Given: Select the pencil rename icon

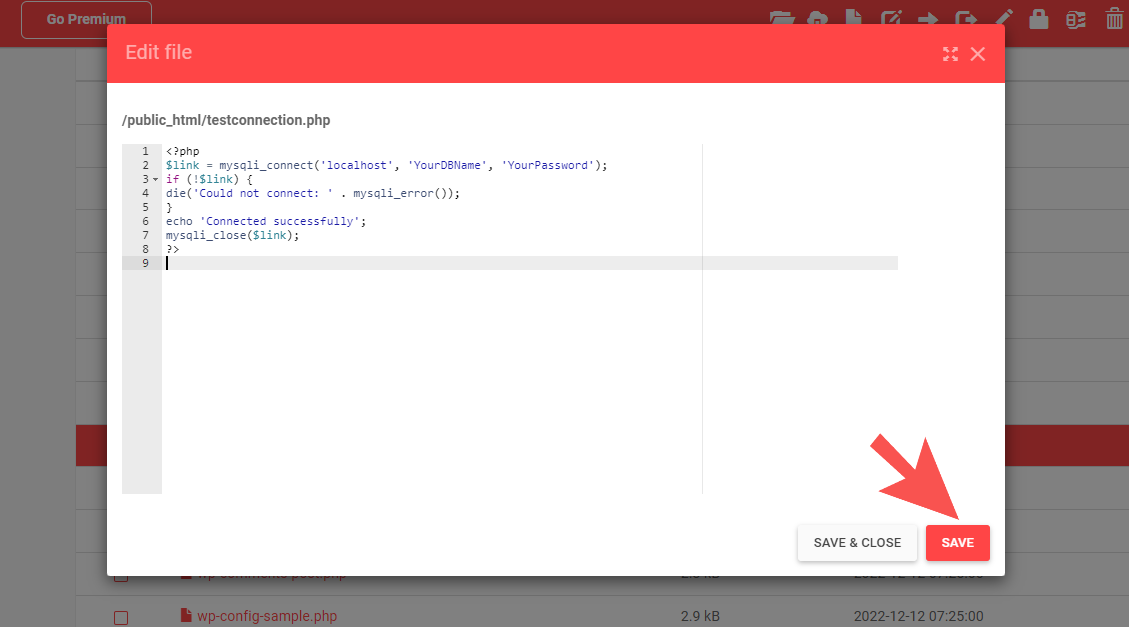Looking at the screenshot, I should coord(1004,18).
